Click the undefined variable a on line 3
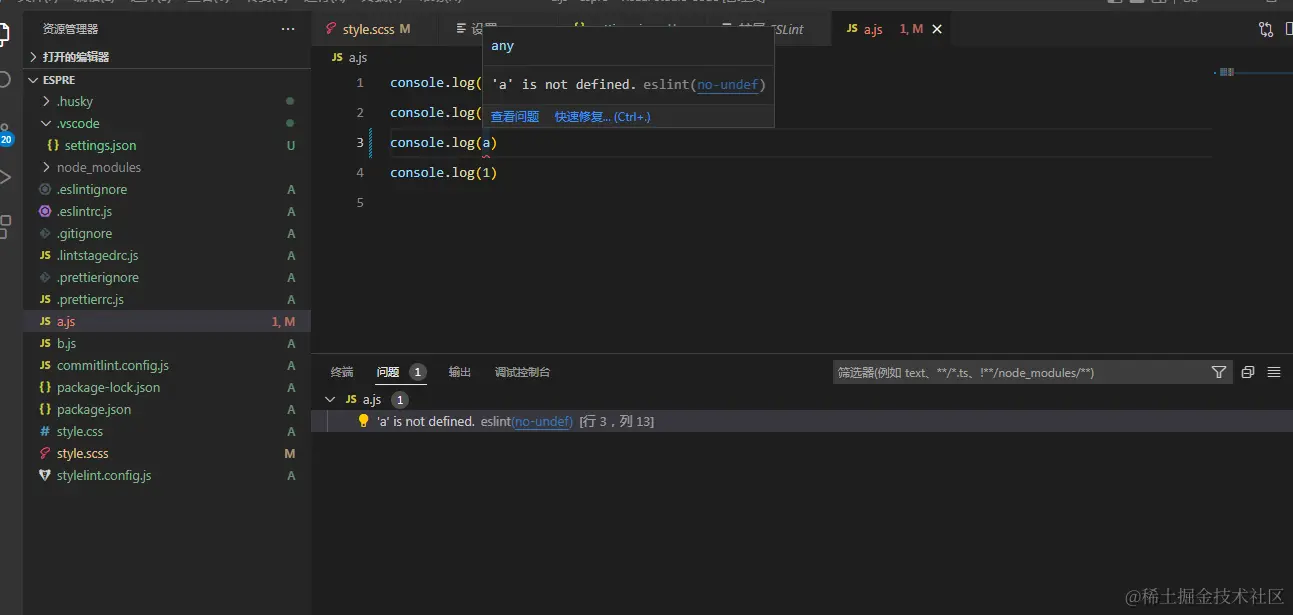Viewport: 1293px width, 615px height. tap(486, 143)
